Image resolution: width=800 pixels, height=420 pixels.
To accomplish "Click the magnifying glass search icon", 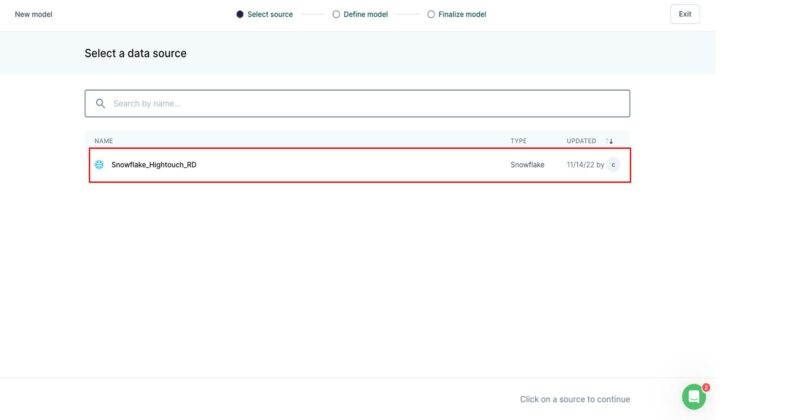I will pyautogui.click(x=100, y=103).
